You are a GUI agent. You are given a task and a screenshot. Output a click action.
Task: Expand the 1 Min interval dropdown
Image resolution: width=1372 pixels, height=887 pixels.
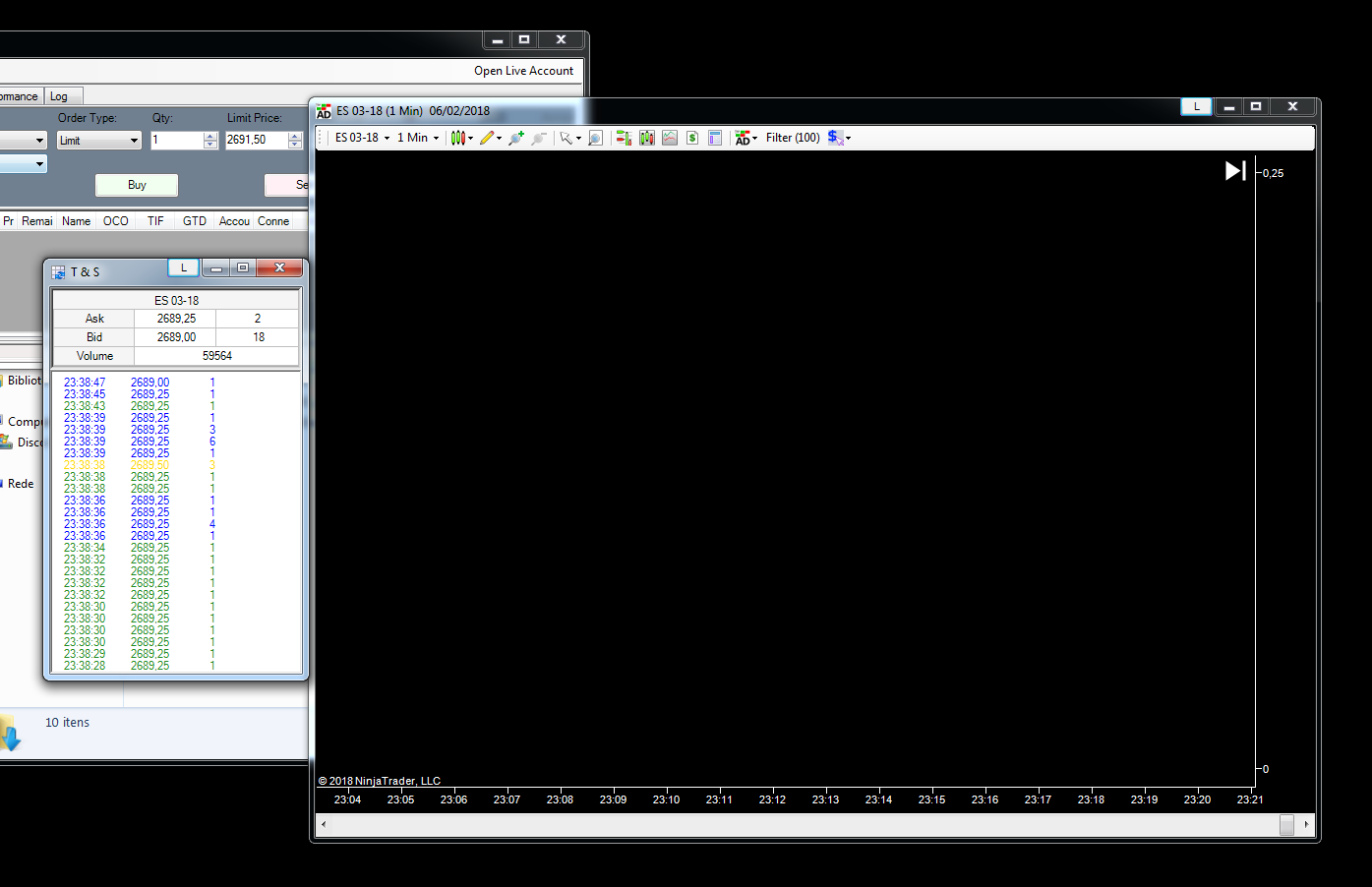(418, 138)
